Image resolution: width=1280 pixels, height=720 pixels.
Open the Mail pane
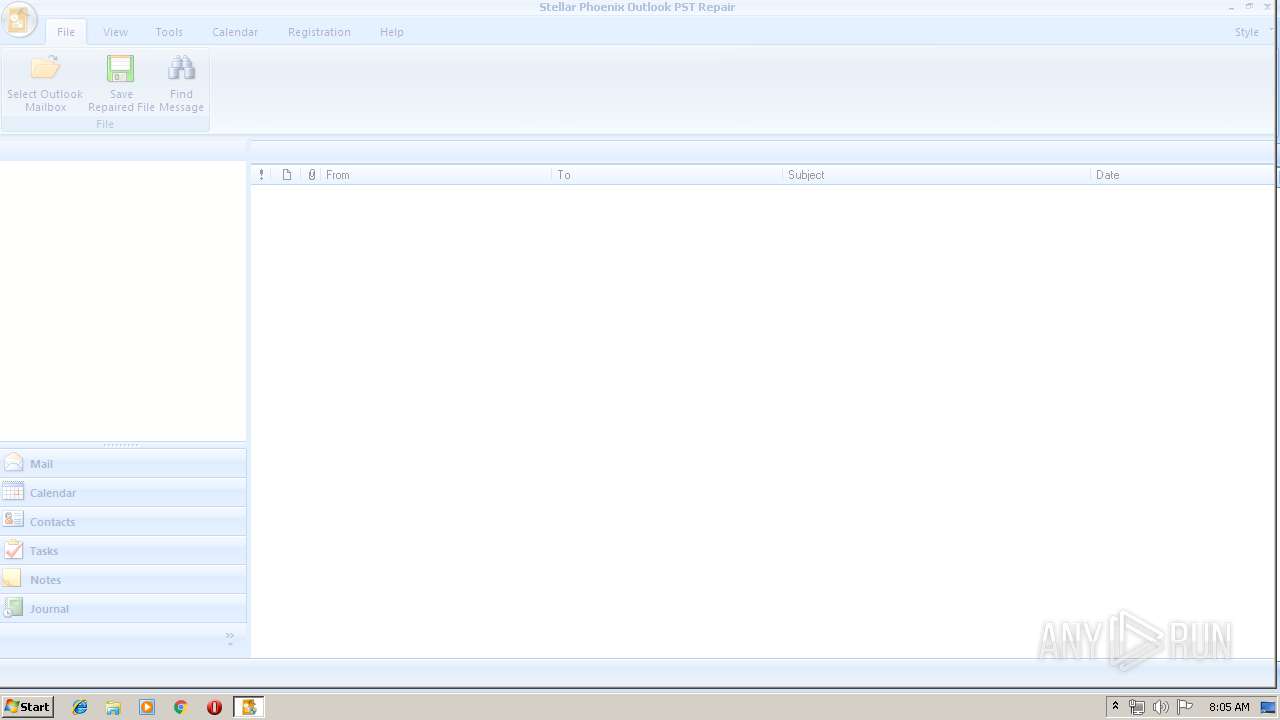point(123,463)
